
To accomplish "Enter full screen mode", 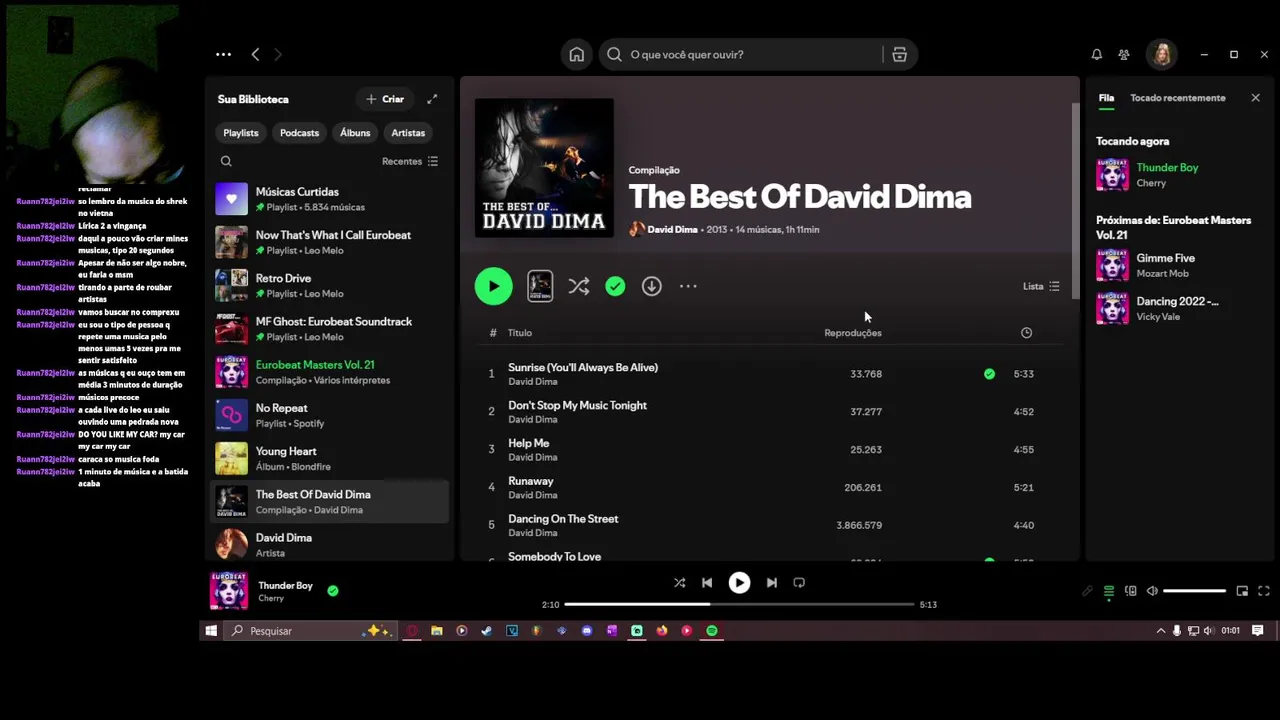I will 1264,591.
